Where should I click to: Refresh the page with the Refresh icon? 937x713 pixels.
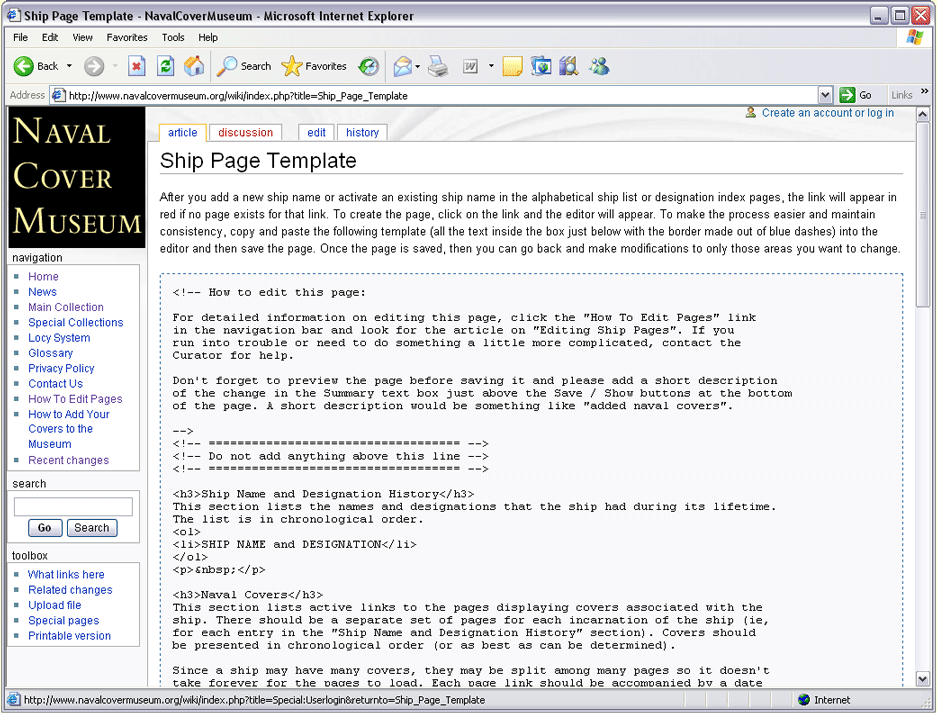166,66
